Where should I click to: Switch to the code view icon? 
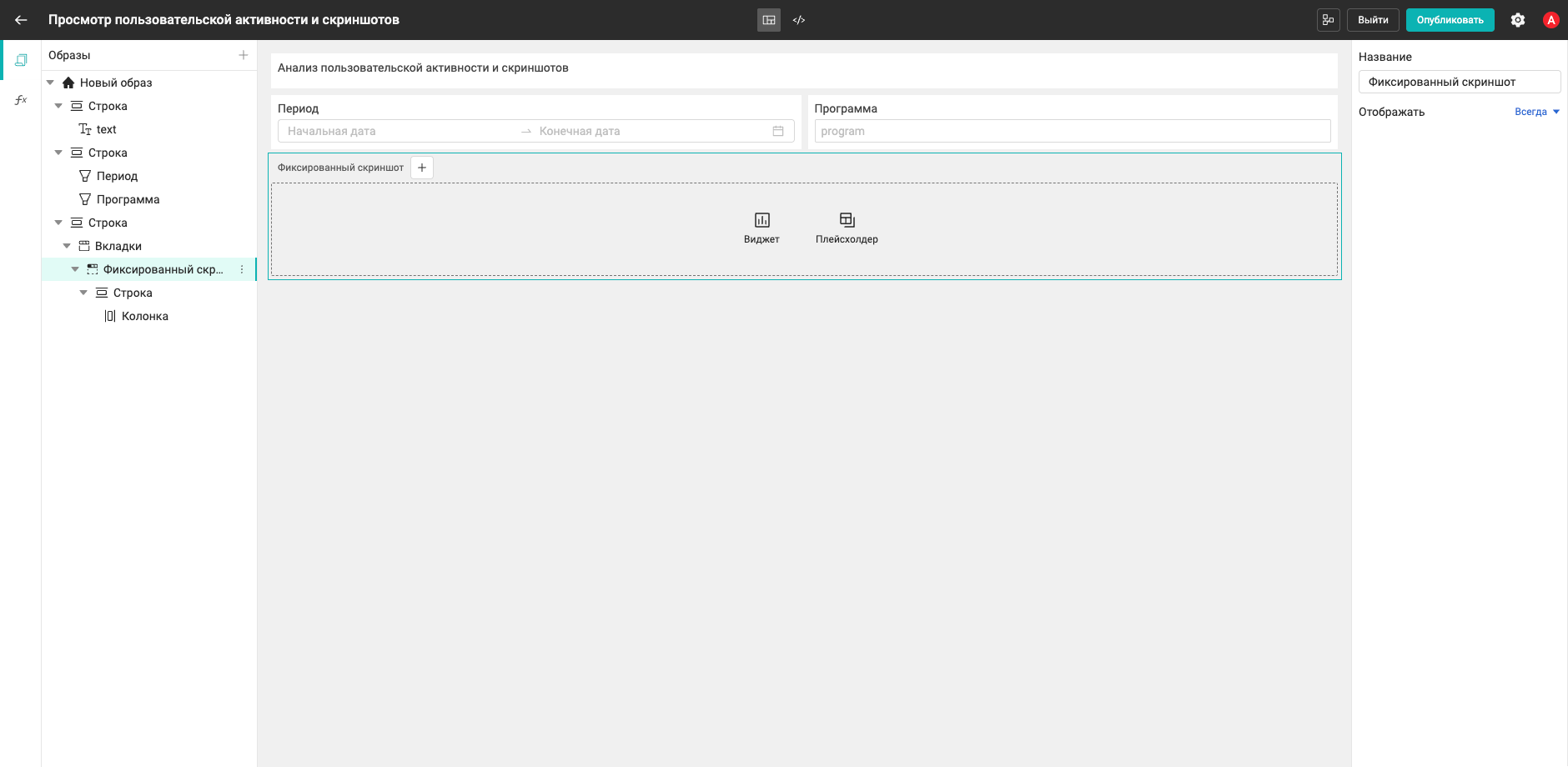tap(799, 20)
